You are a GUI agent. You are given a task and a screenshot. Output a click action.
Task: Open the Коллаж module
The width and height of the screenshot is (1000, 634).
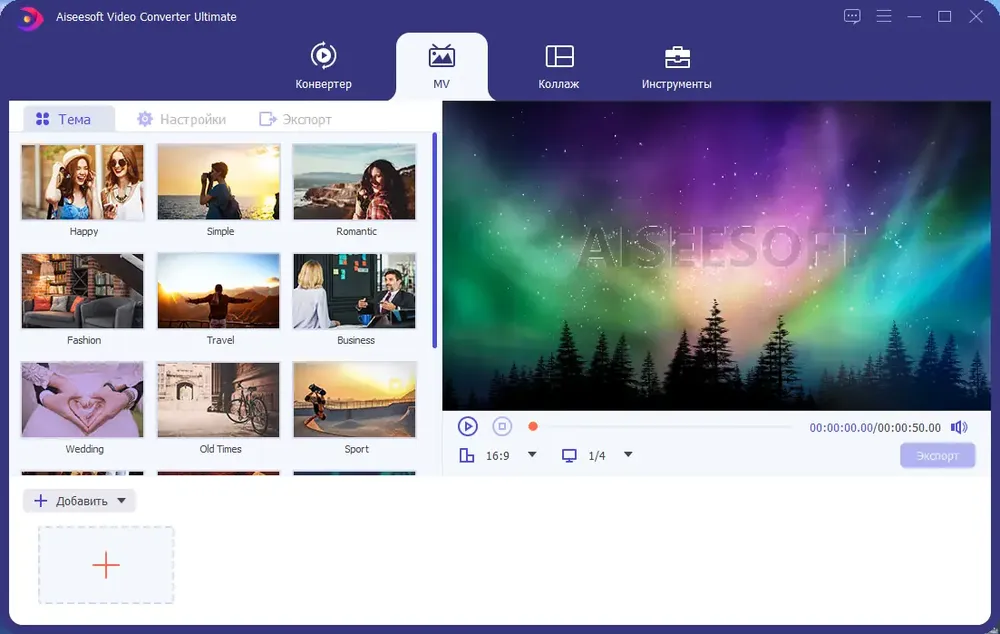559,66
